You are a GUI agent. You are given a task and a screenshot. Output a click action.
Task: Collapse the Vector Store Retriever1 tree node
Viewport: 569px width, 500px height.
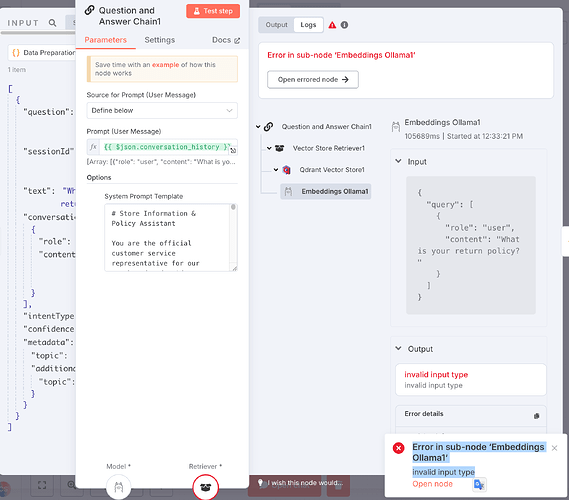click(x=269, y=148)
